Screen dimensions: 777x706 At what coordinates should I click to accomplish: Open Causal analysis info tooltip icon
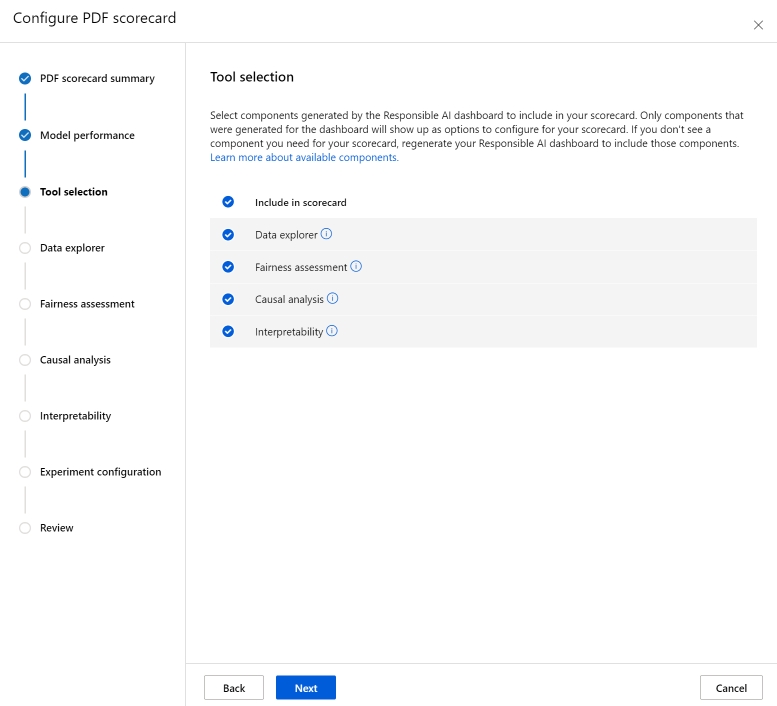coord(333,299)
